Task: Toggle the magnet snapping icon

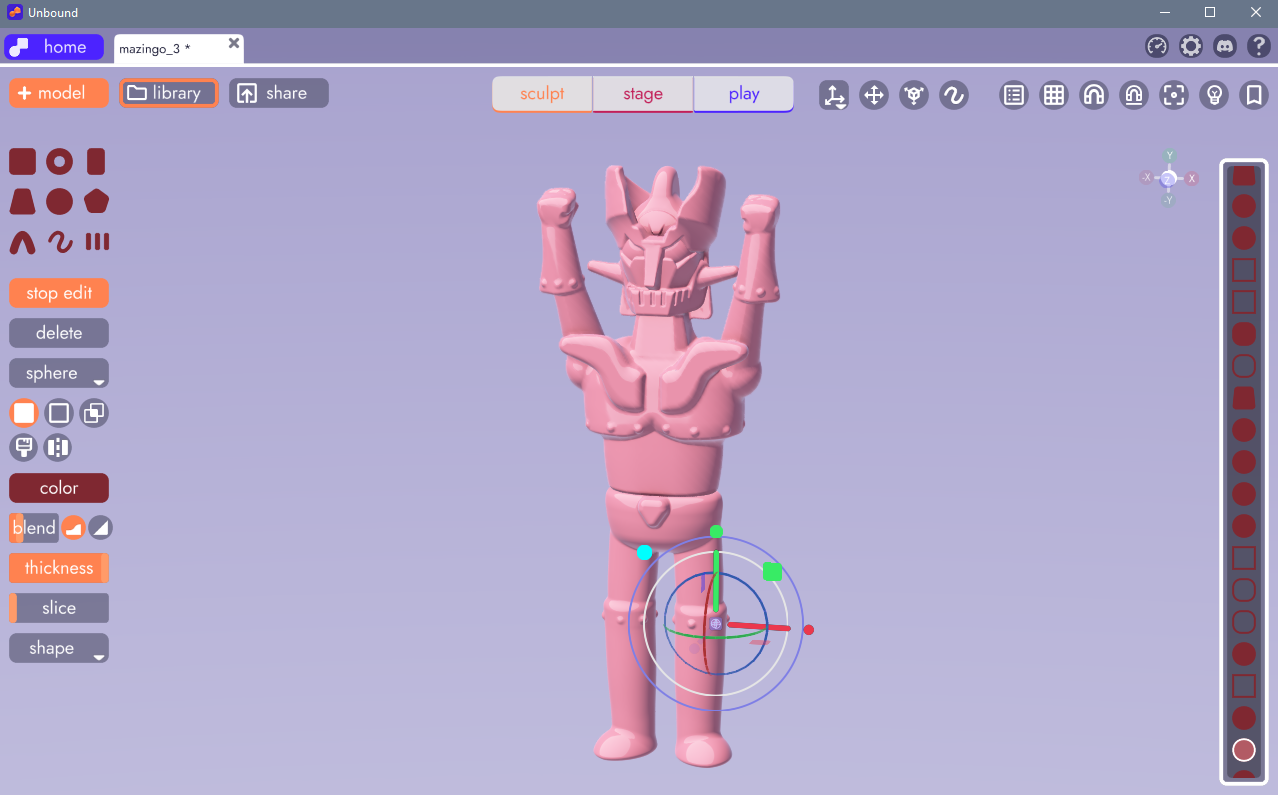Action: [x=1094, y=95]
